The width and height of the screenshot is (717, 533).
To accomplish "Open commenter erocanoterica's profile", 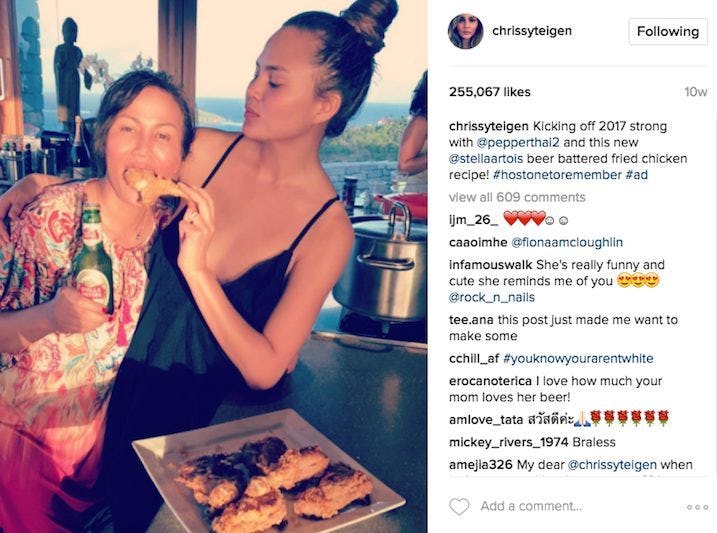I will tap(490, 381).
